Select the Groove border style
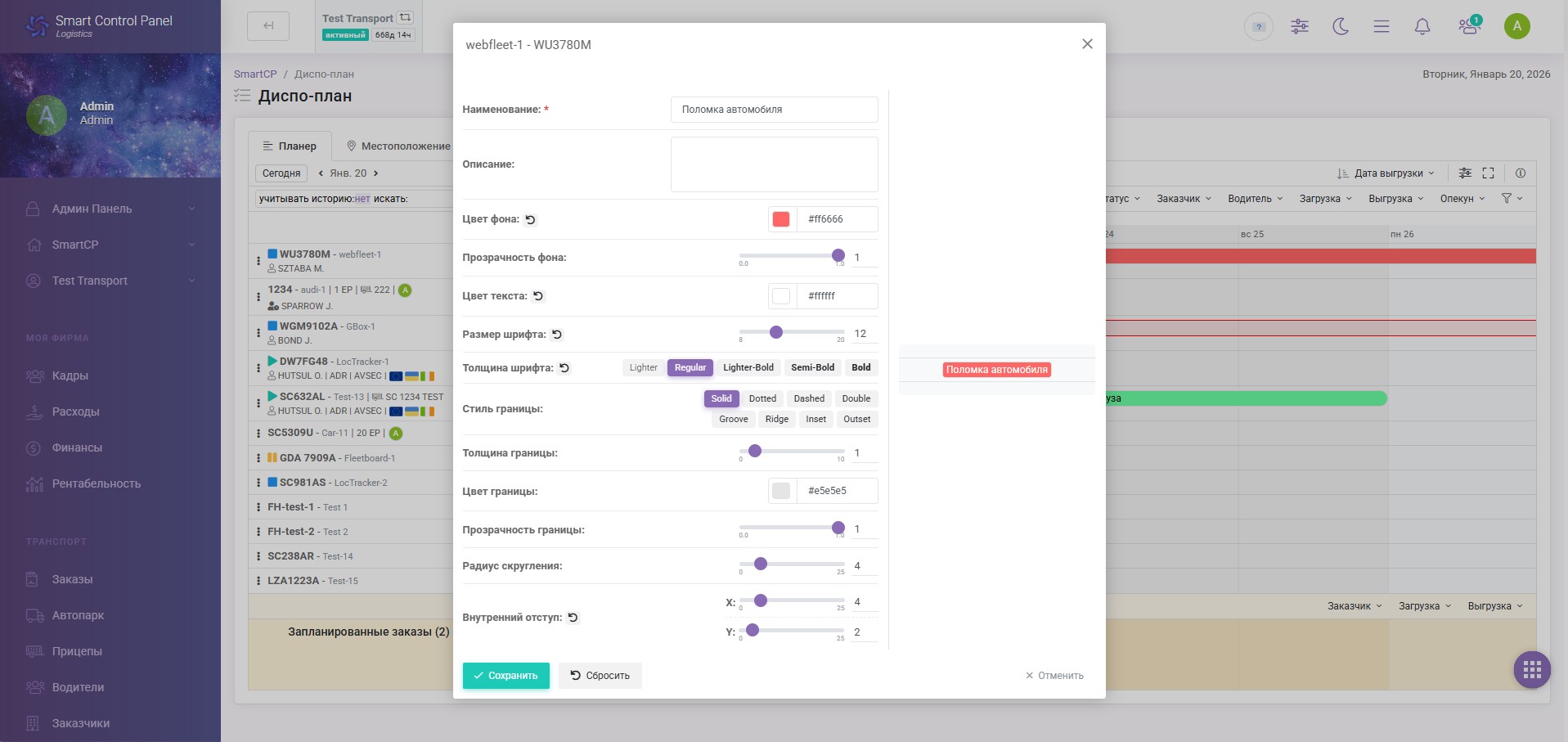This screenshot has width=1568, height=742. coord(734,420)
